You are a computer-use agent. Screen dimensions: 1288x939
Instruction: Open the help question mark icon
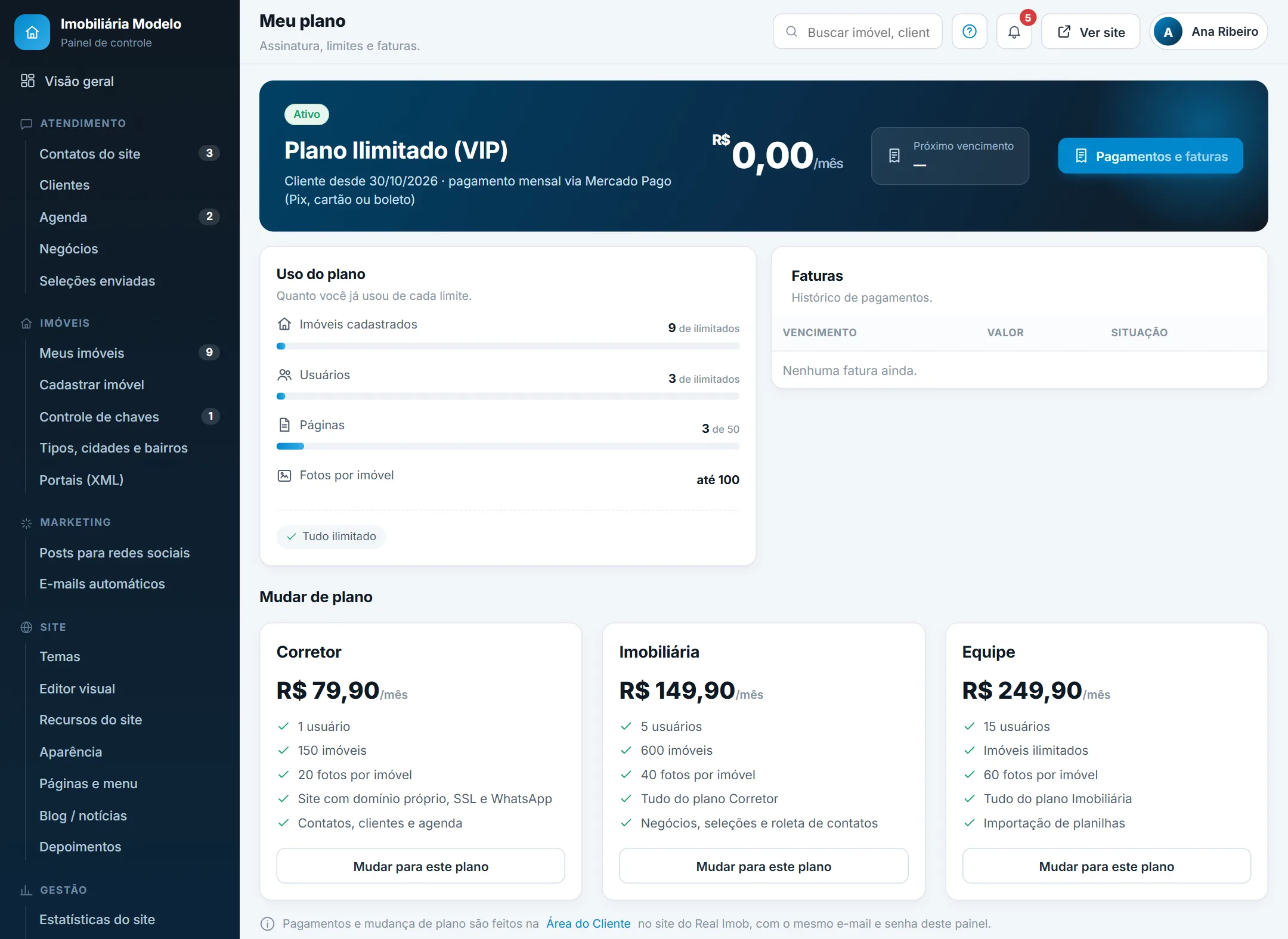pos(970,32)
